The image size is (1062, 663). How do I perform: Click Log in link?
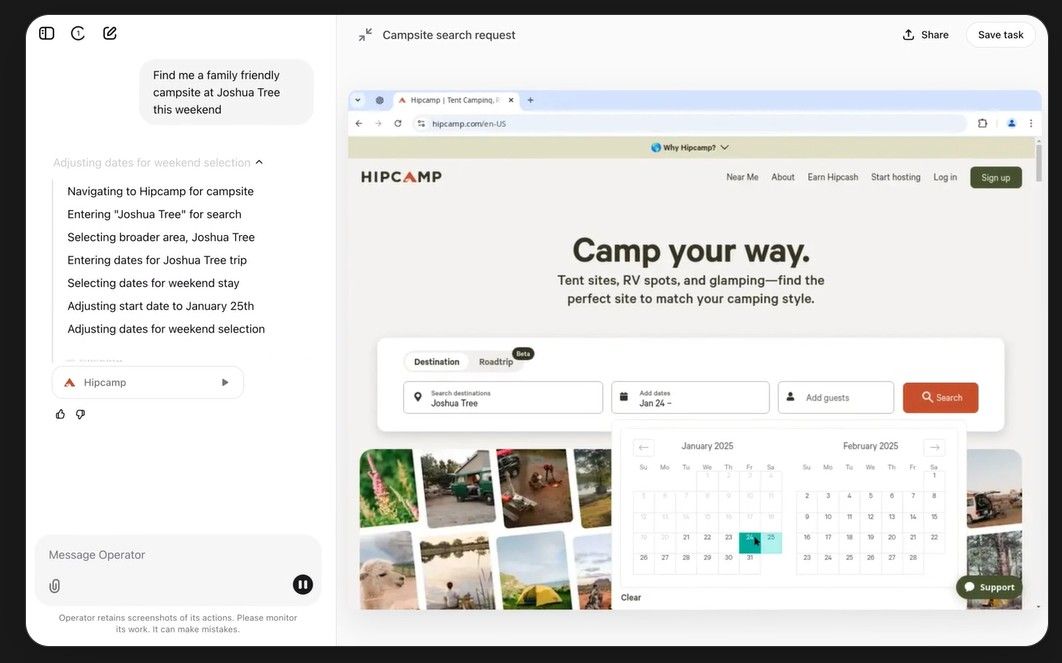pyautogui.click(x=945, y=177)
